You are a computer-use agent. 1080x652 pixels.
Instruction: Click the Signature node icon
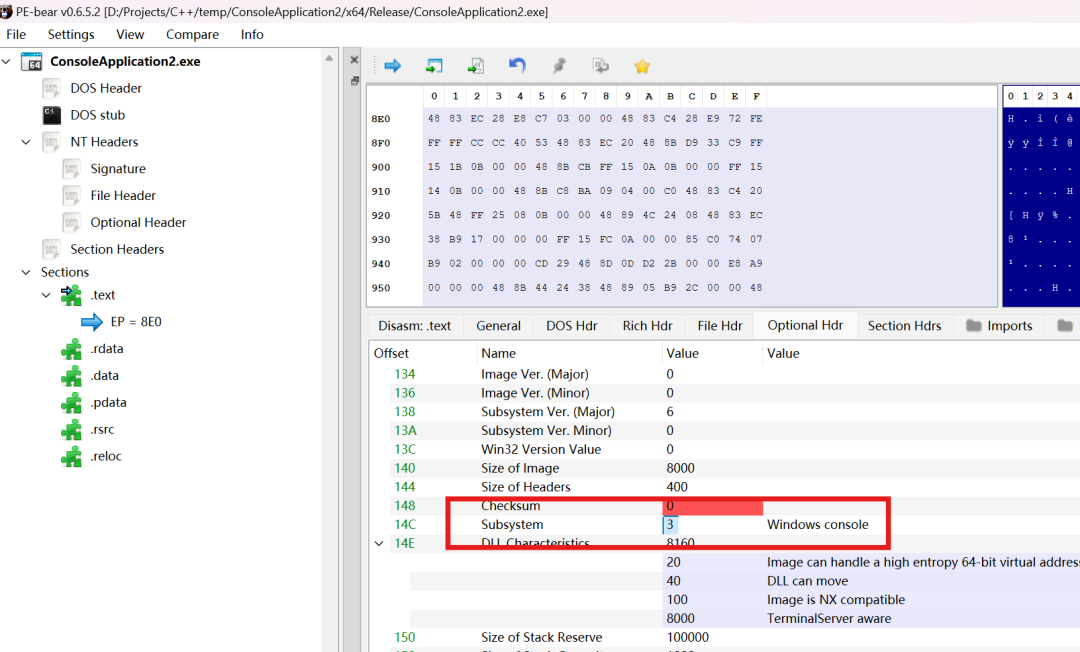72,169
